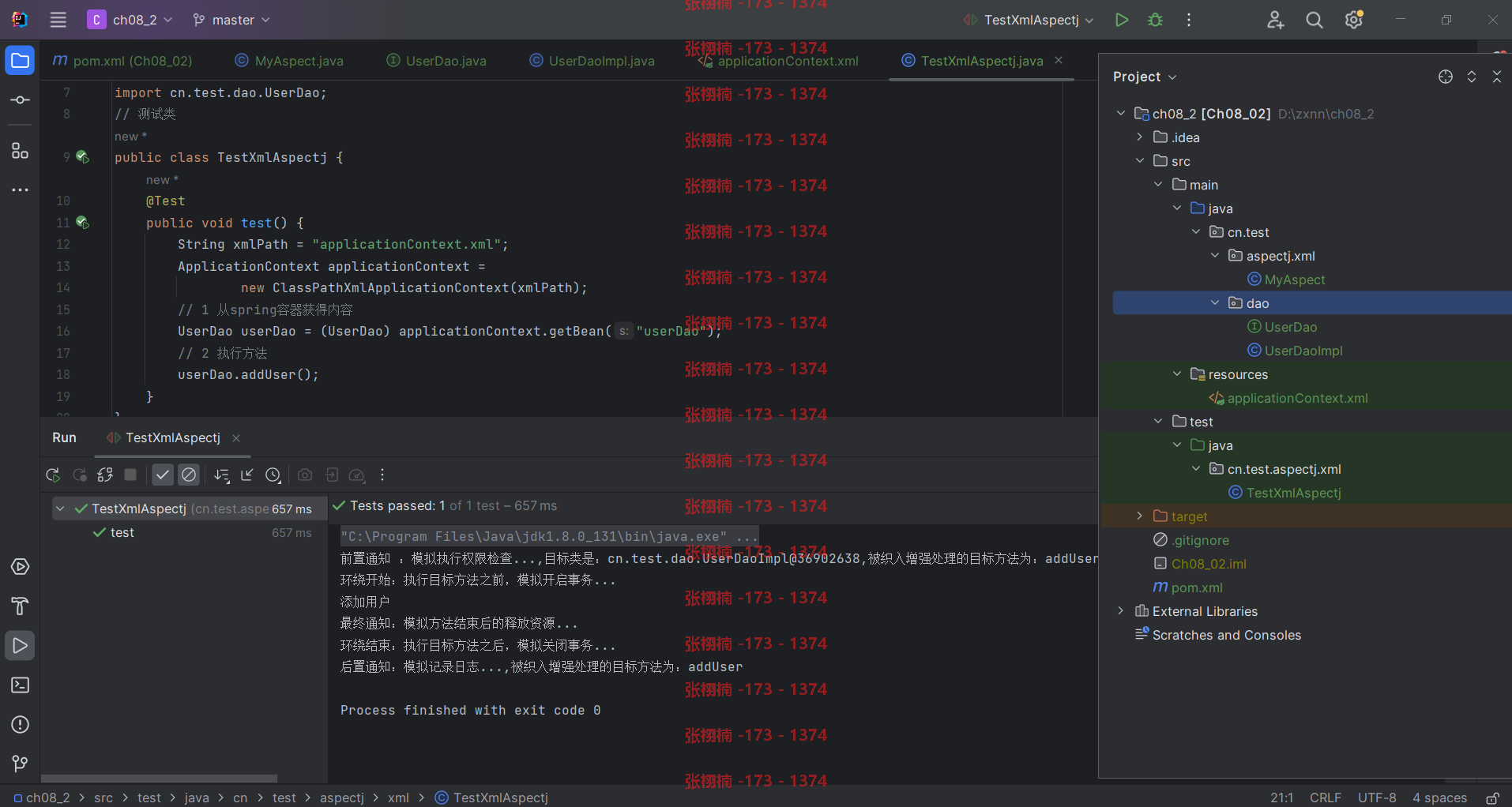Screen dimensions: 1512x807
Task: Expand .idea folder
Action: (x=1140, y=137)
